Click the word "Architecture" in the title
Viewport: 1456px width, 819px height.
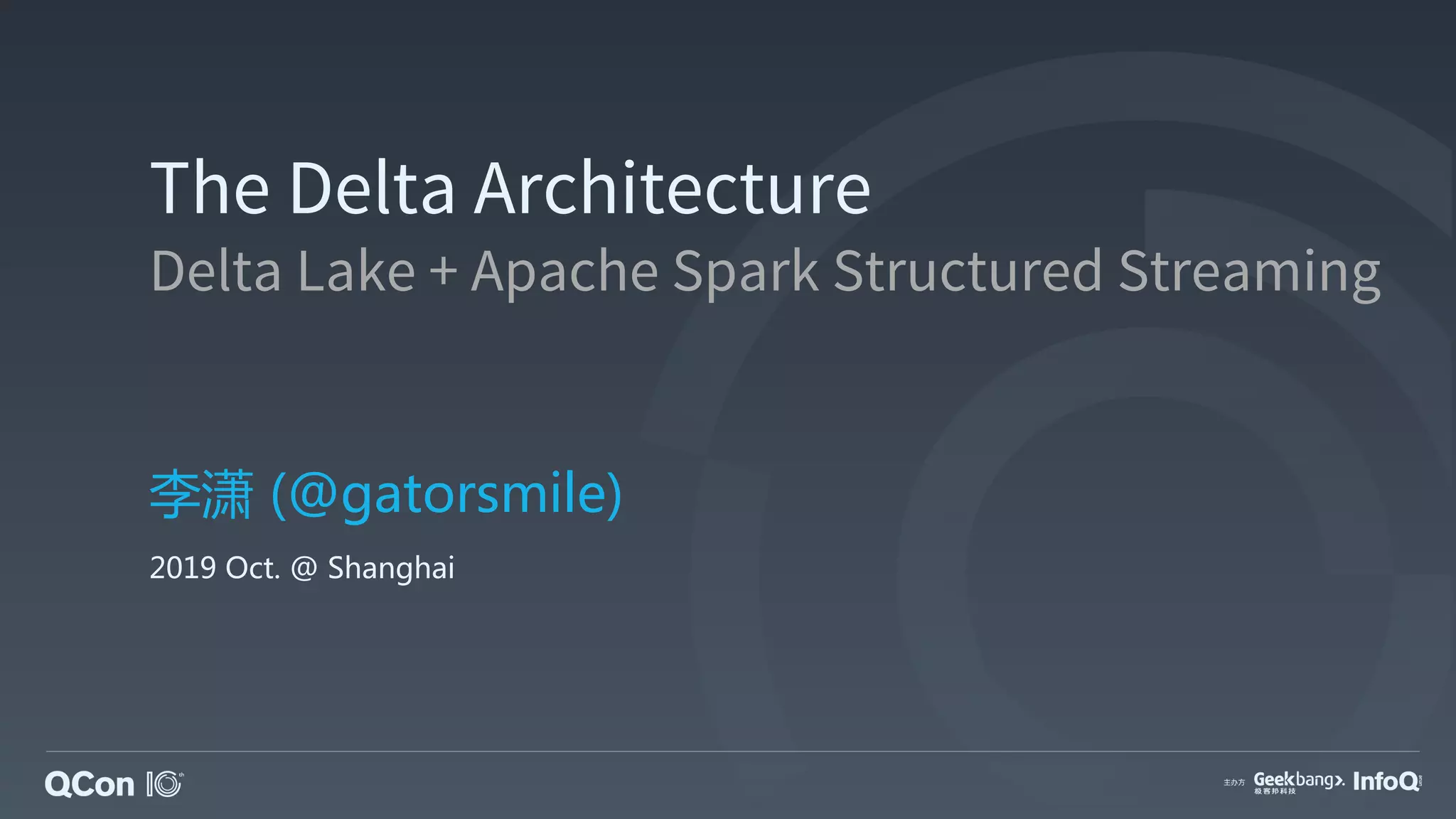click(x=672, y=188)
